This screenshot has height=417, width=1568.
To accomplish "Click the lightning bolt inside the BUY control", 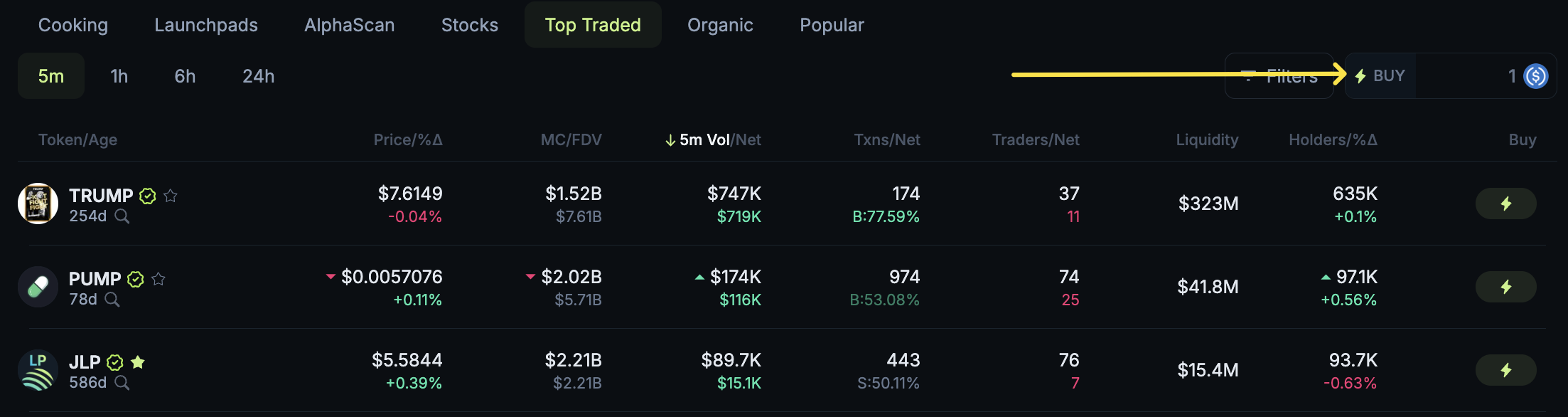I will click(x=1360, y=75).
